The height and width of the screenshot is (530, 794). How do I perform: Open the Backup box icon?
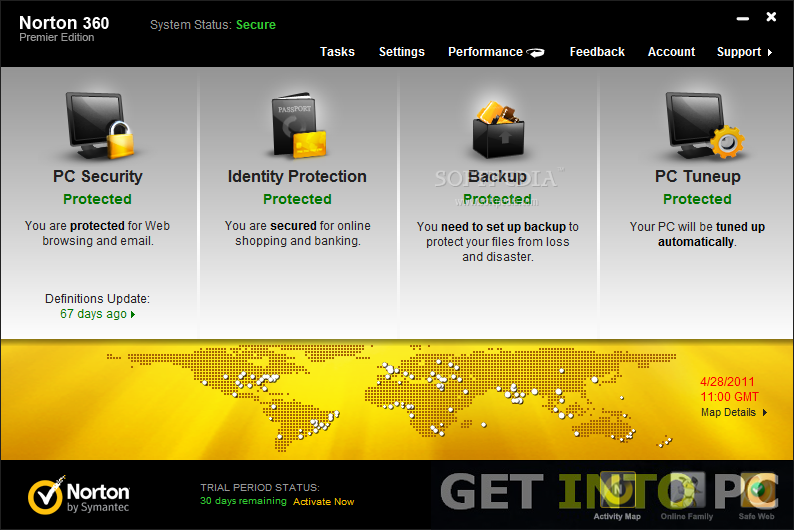click(498, 129)
